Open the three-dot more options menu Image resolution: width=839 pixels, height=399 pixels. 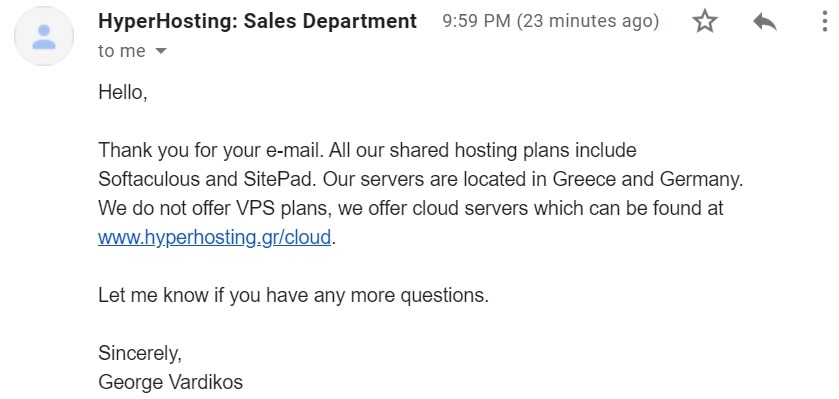click(825, 22)
